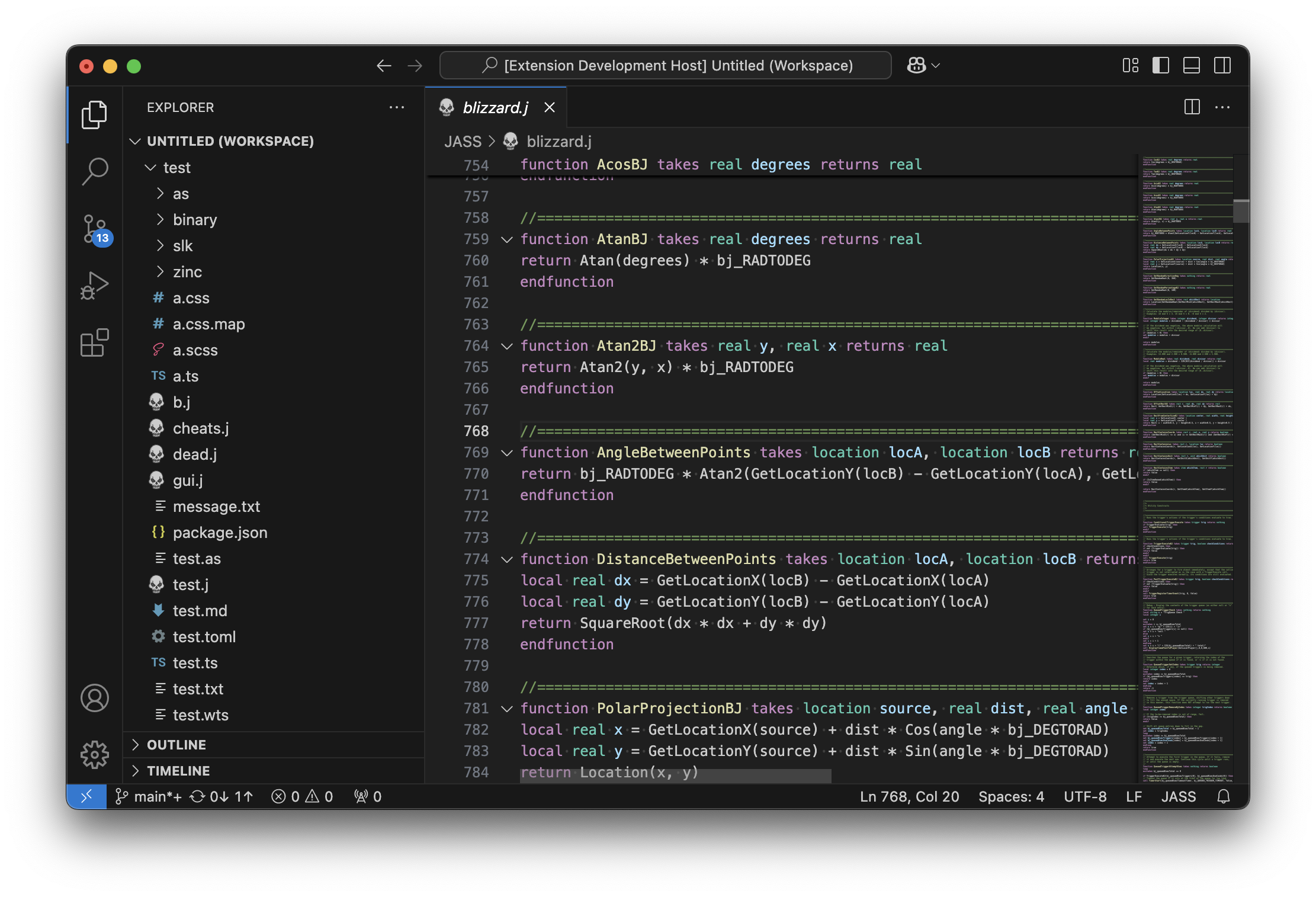Click the main branch in status bar
The image size is (1316, 897).
(149, 796)
